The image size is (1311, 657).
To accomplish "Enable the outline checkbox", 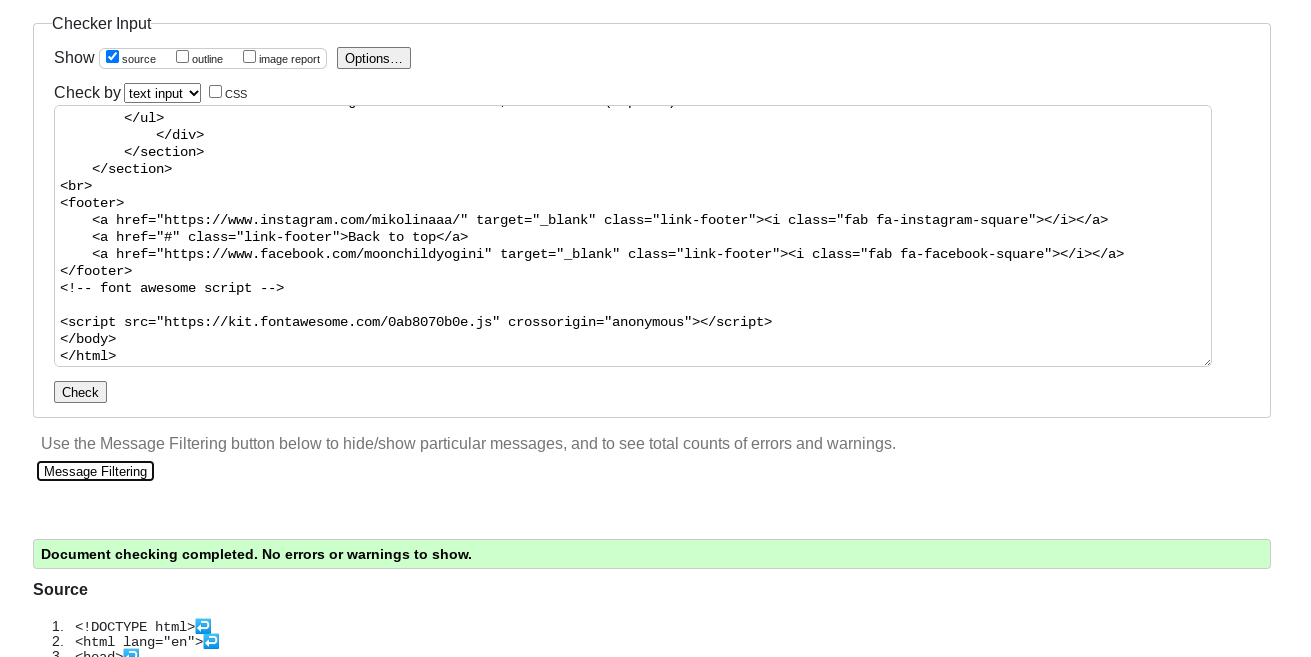I will point(183,57).
